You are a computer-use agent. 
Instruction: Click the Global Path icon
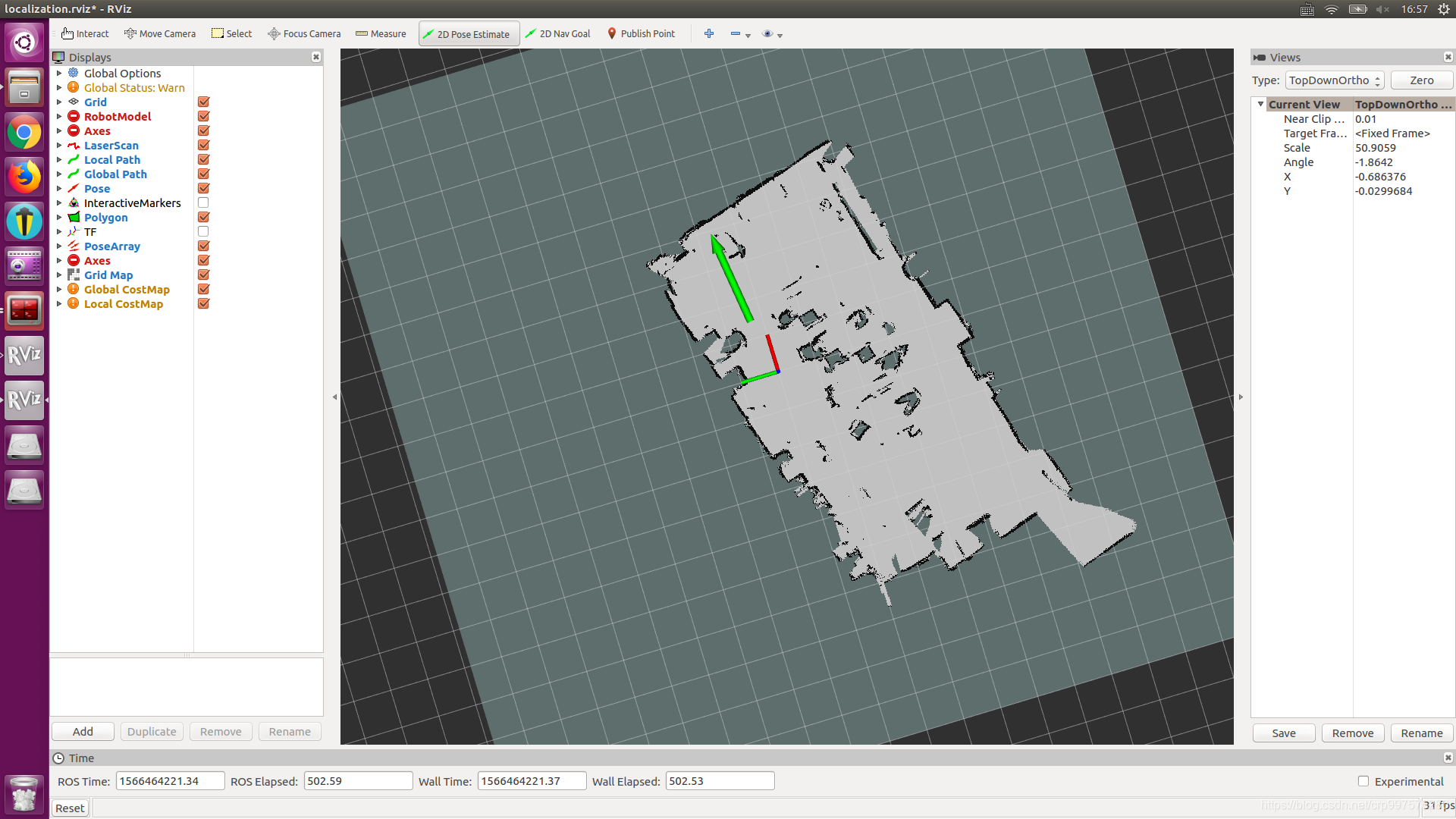74,174
